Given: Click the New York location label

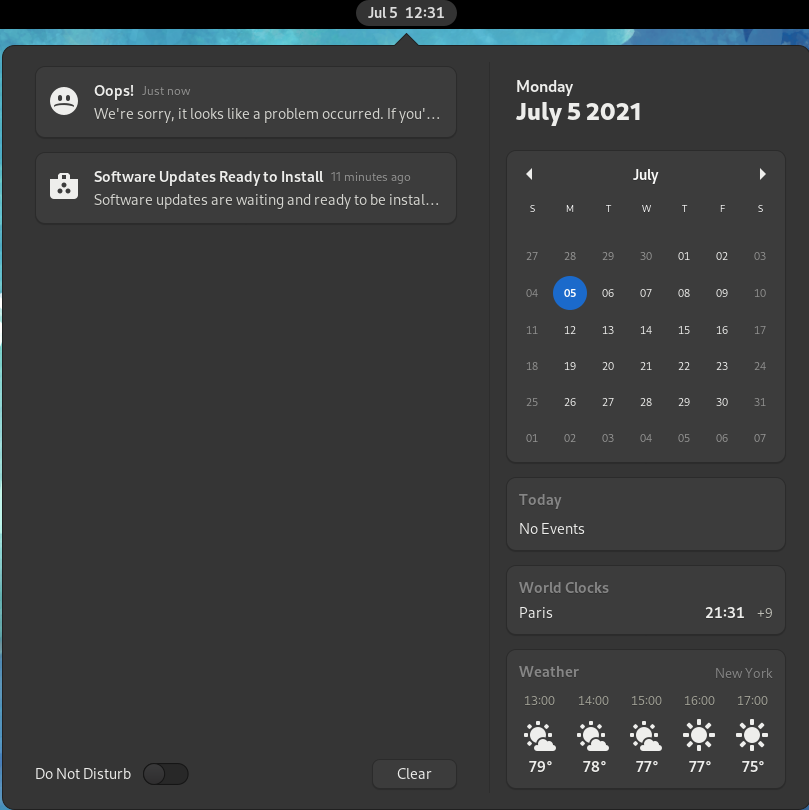Looking at the screenshot, I should pyautogui.click(x=743, y=673).
